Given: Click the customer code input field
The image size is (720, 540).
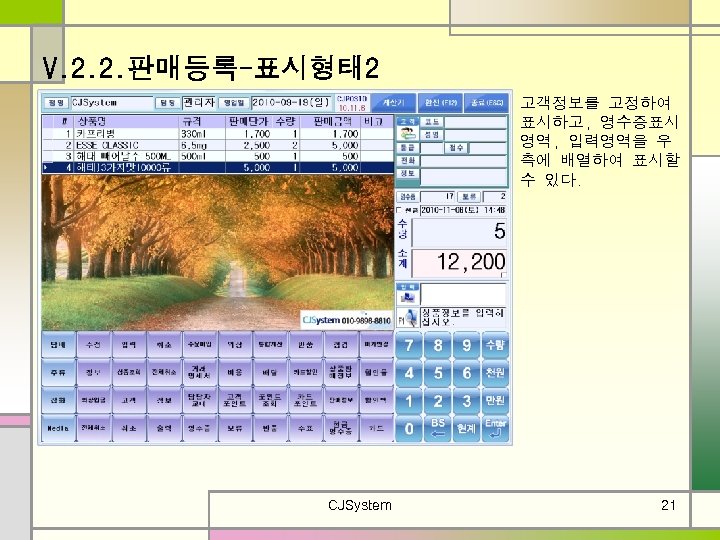Looking at the screenshot, I should [x=475, y=122].
